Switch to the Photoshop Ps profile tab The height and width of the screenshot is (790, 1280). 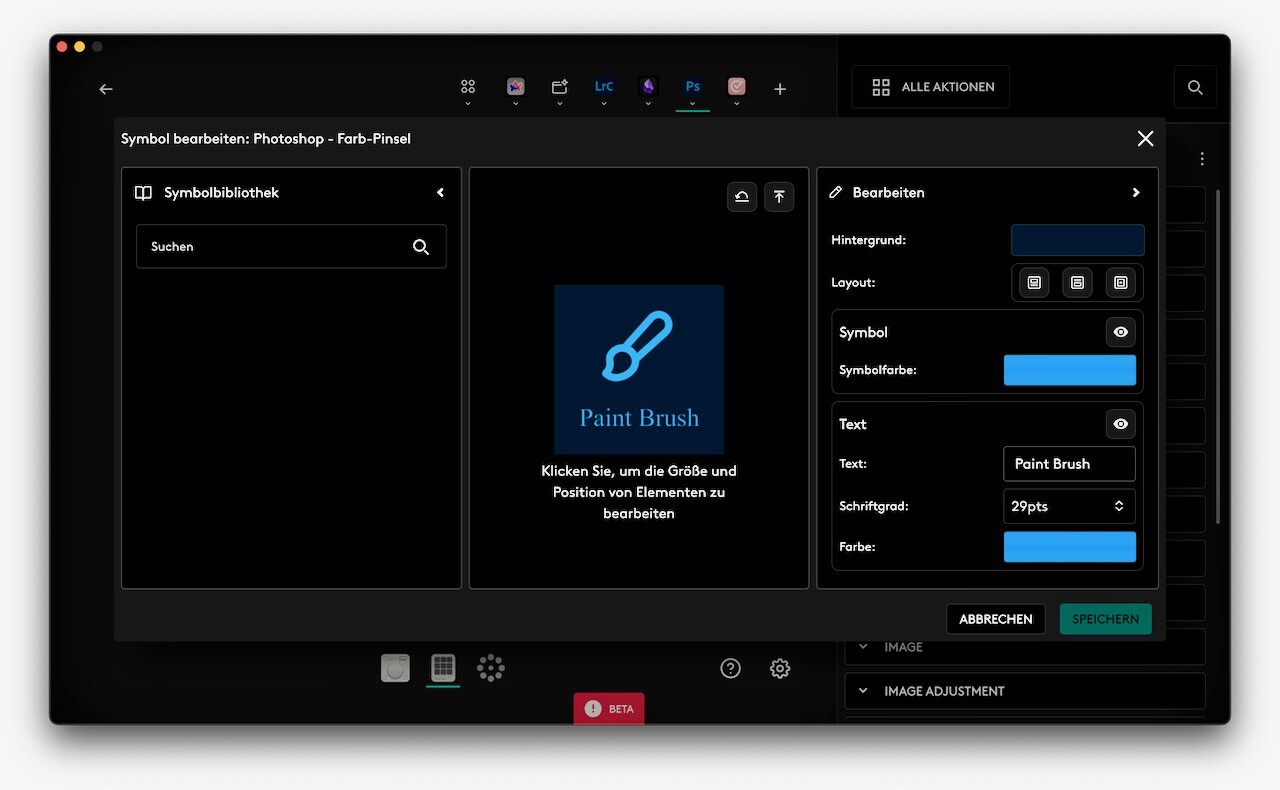(692, 87)
